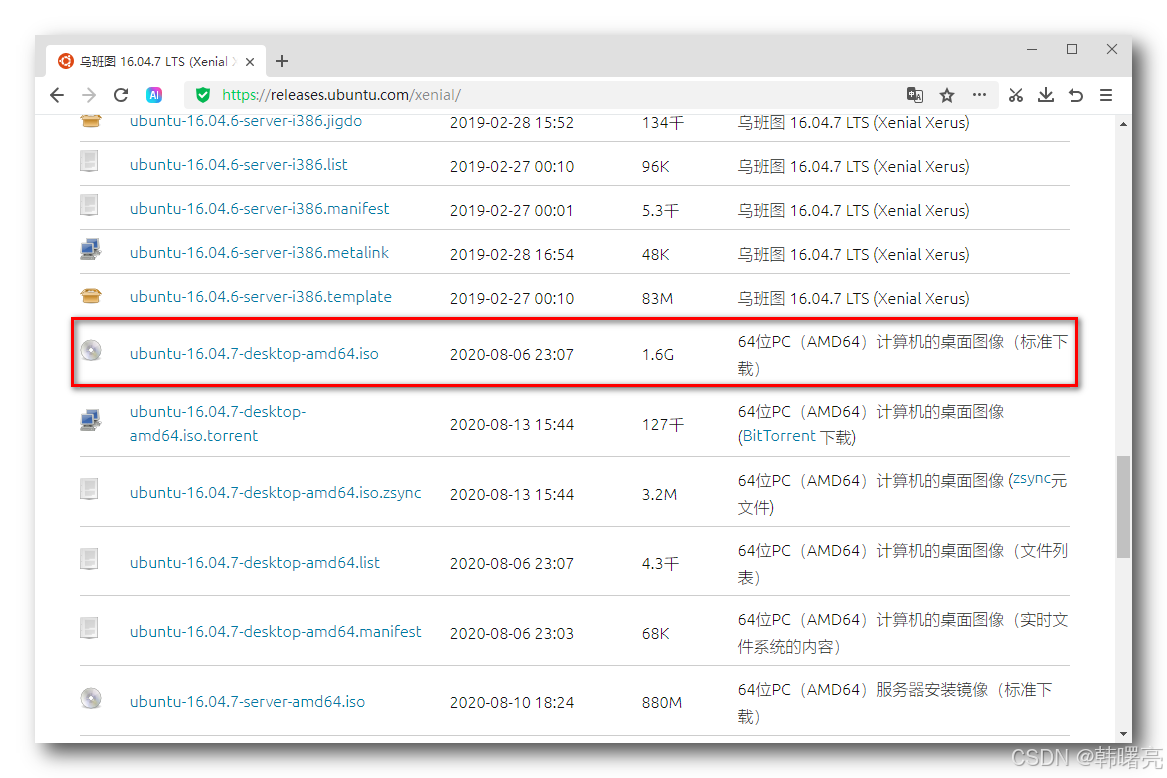Reload the releases.ubuntu.com page
This screenshot has height=778, width=1167.
coord(121,95)
